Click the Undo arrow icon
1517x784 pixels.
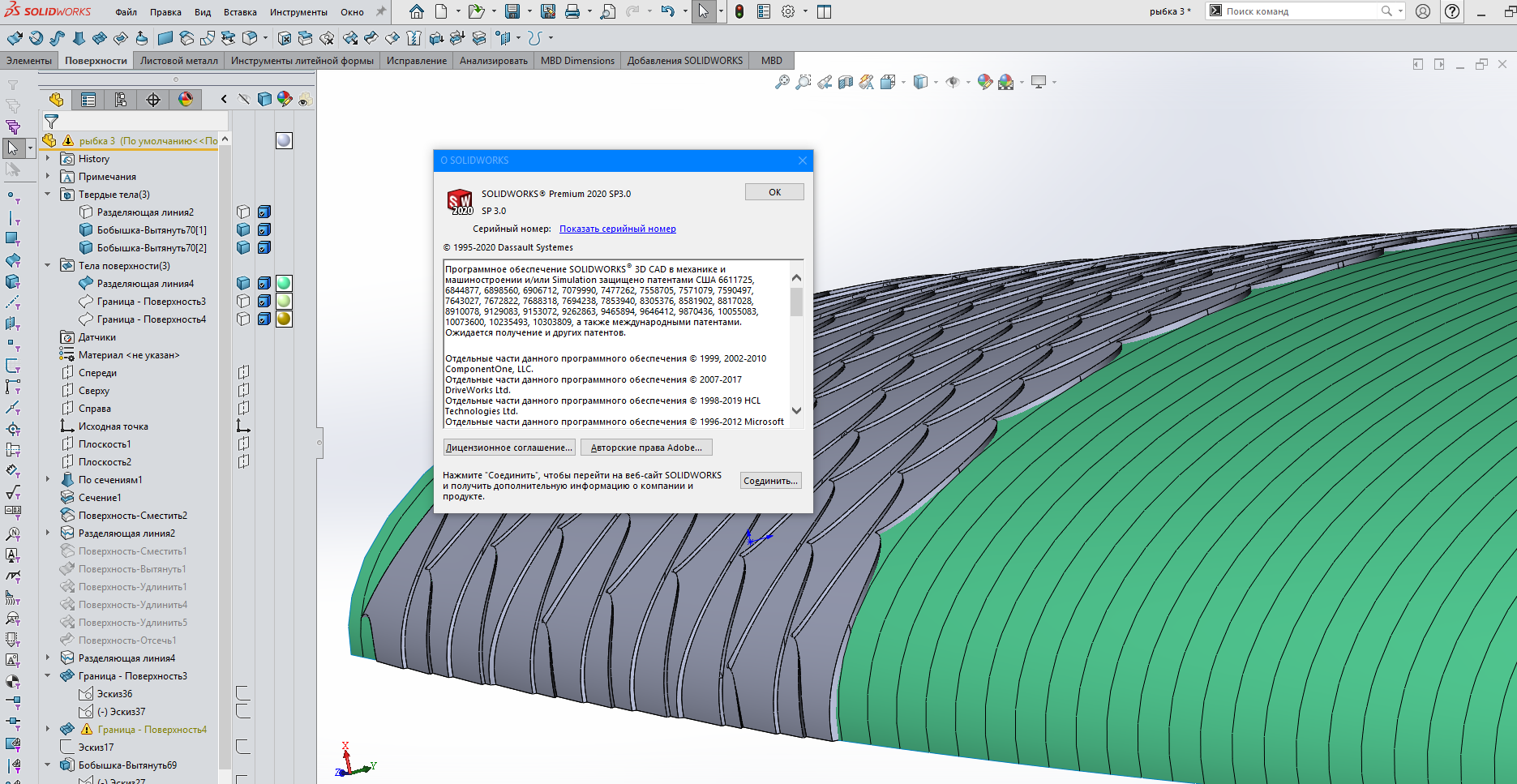[667, 11]
